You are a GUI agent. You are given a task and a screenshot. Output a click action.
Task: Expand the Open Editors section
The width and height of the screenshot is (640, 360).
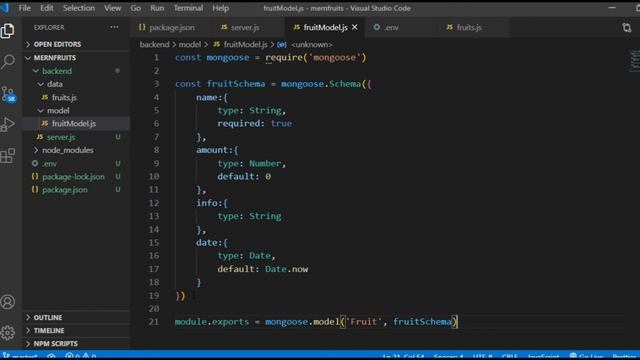(x=57, y=44)
